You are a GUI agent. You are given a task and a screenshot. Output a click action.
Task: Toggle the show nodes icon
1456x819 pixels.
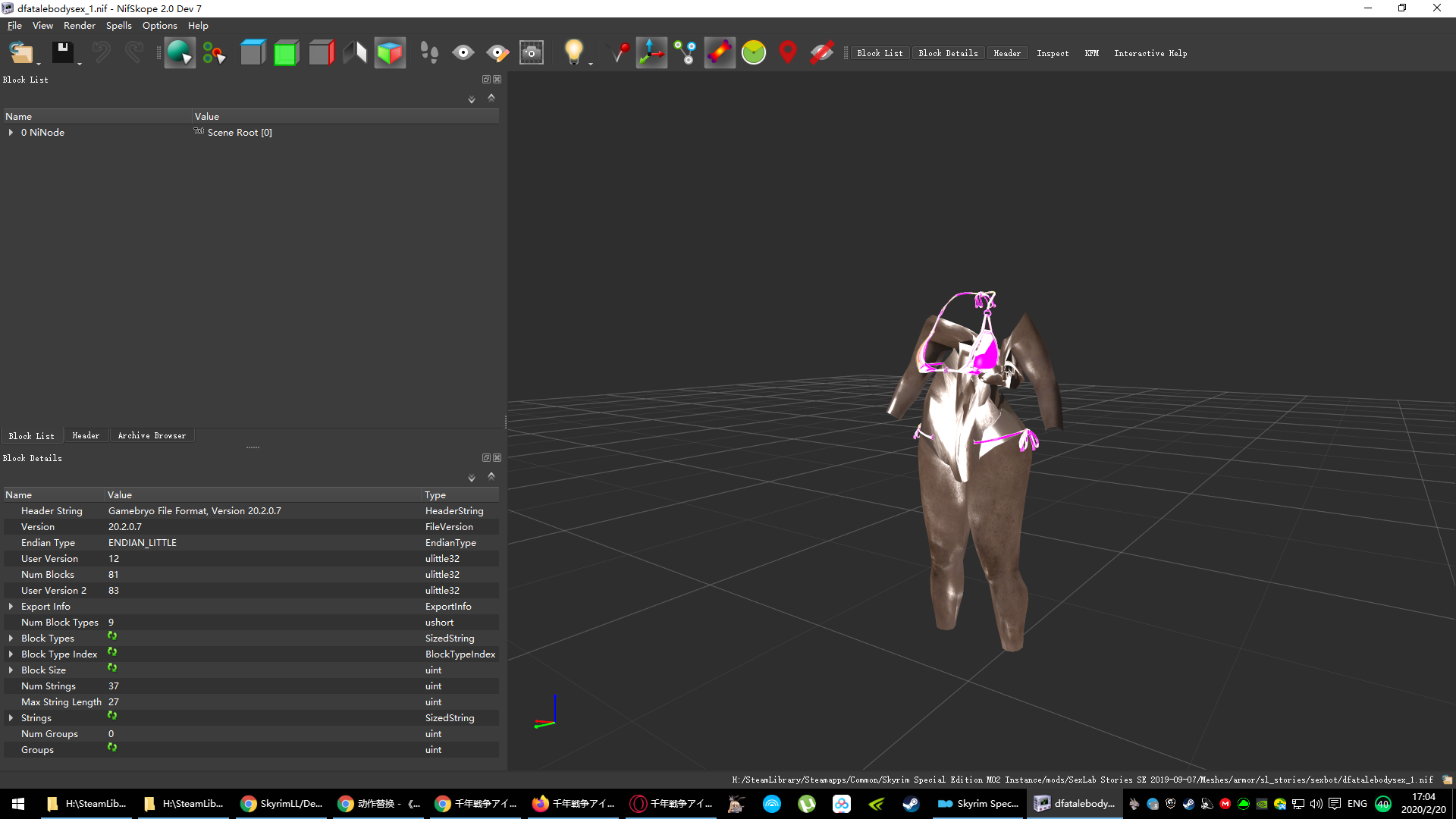coord(686,52)
